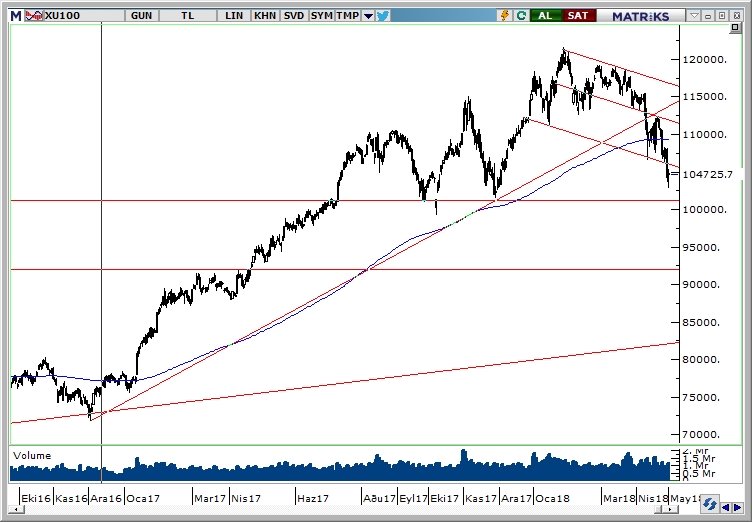The image size is (752, 522).
Task: Change the GUN period setting
Action: point(141,16)
